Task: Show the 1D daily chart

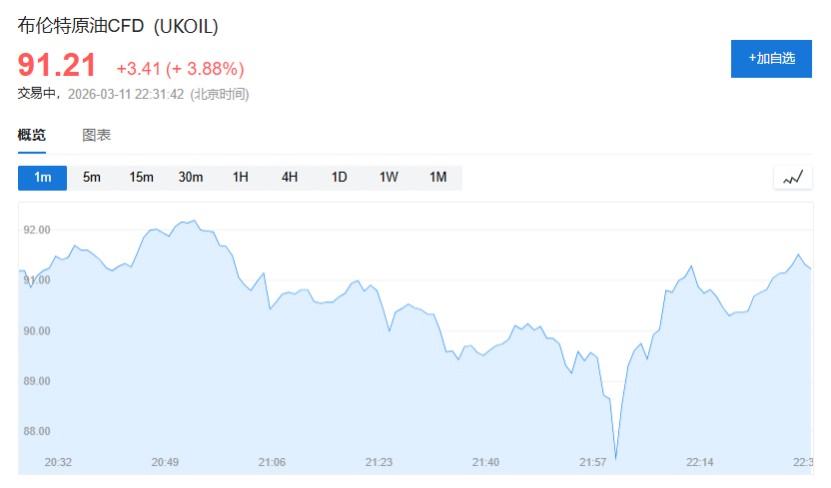Action: coord(339,178)
